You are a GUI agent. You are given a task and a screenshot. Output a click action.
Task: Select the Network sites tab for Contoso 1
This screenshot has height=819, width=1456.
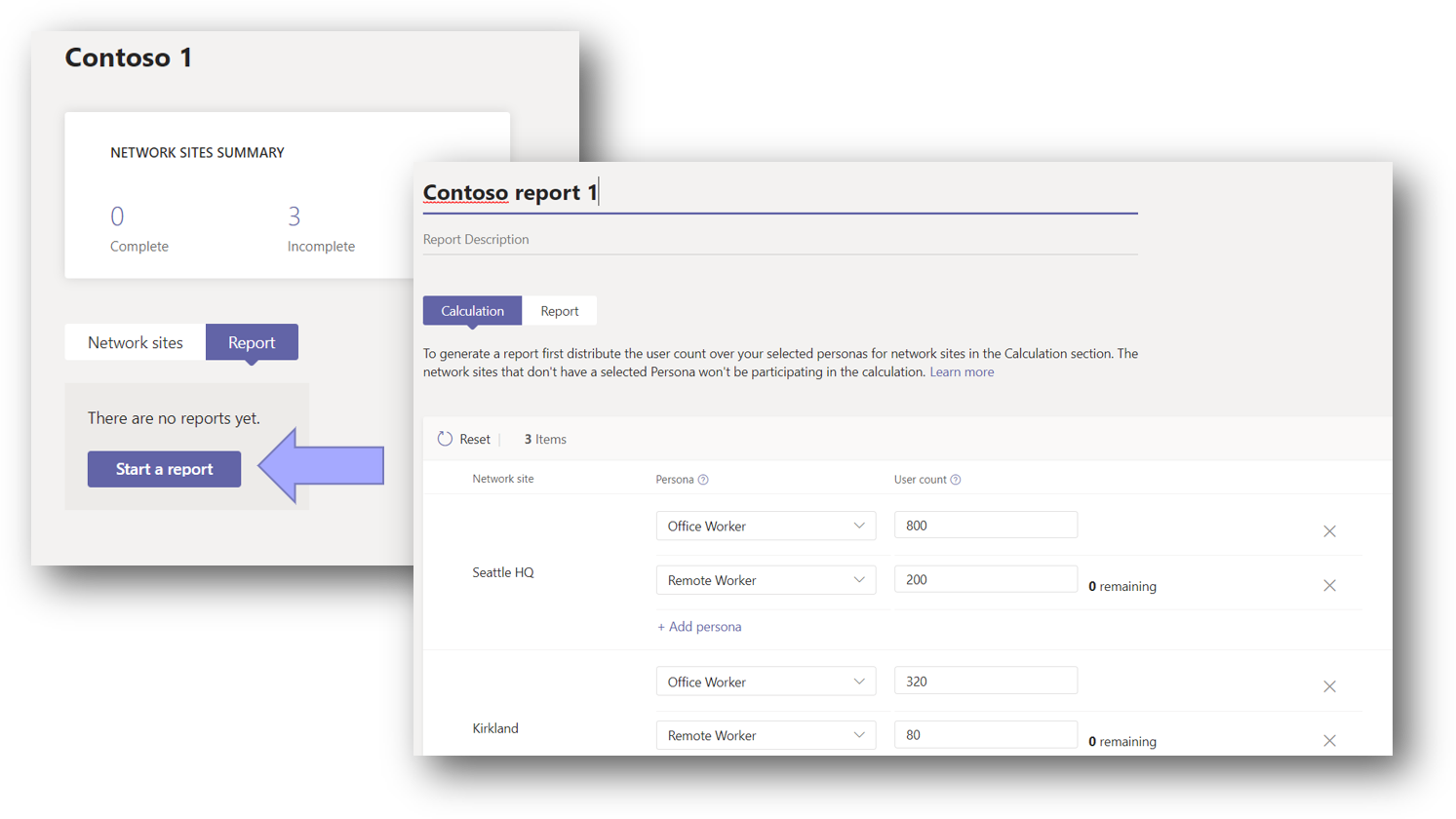(x=135, y=342)
